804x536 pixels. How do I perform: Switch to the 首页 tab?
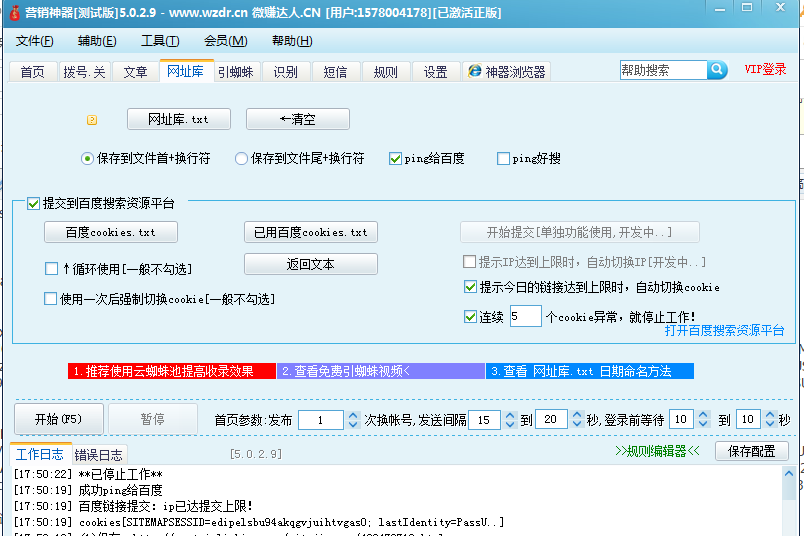coord(33,71)
